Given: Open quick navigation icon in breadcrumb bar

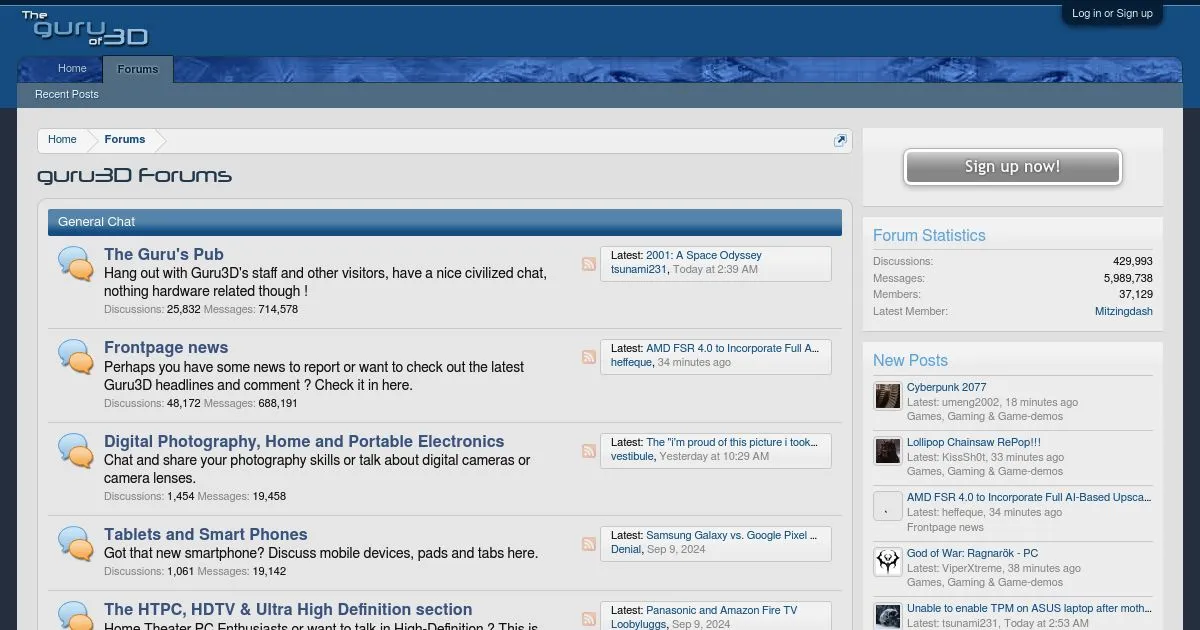Looking at the screenshot, I should (840, 140).
